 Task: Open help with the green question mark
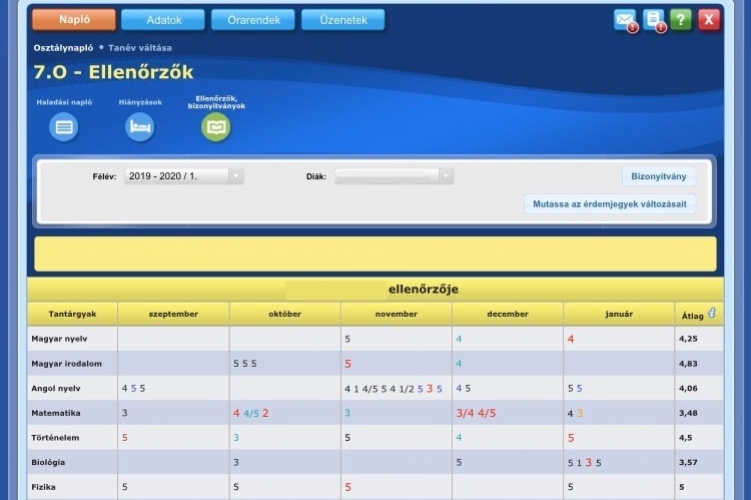pyautogui.click(x=681, y=20)
